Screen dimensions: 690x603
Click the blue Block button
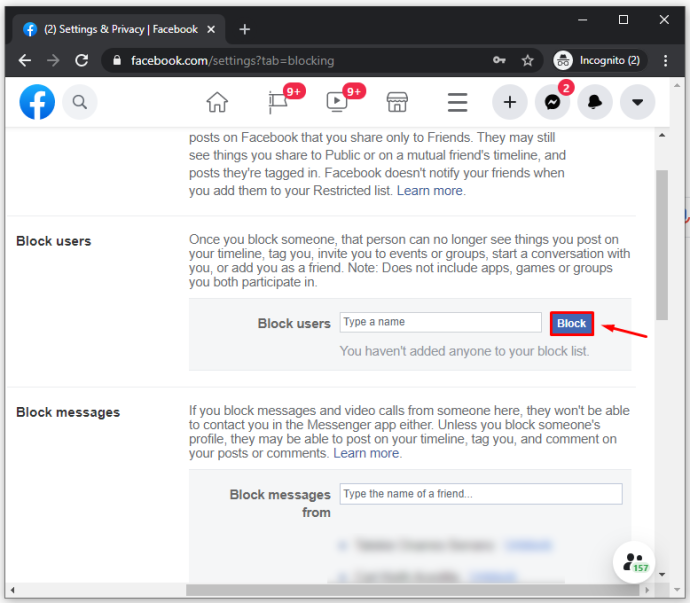tap(571, 324)
